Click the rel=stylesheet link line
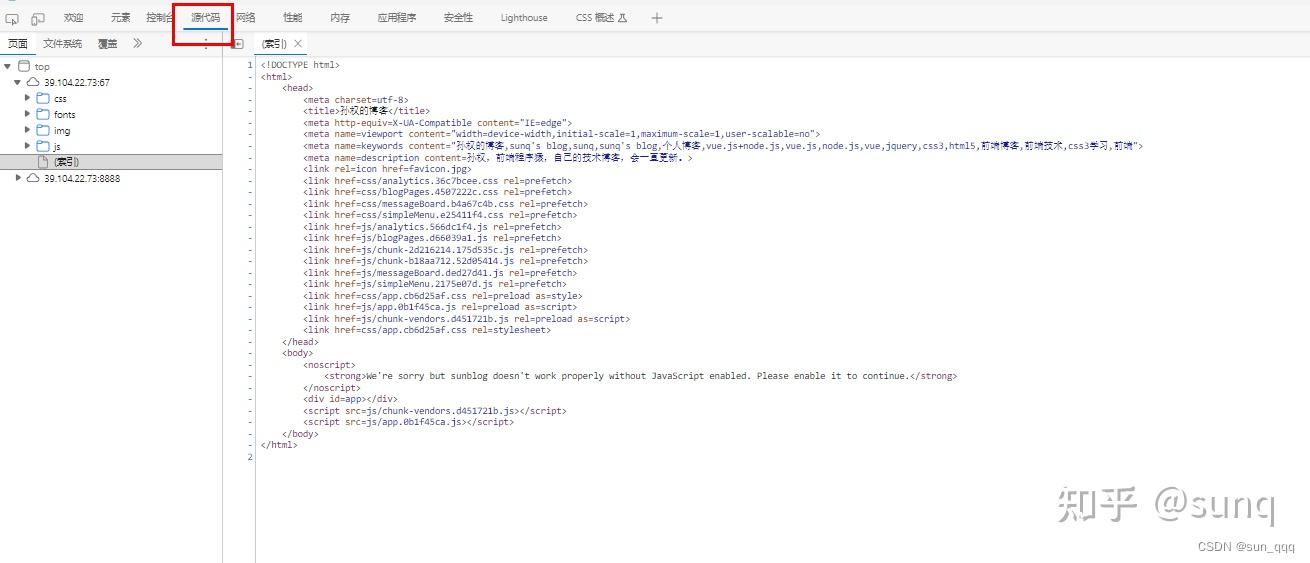 (427, 330)
